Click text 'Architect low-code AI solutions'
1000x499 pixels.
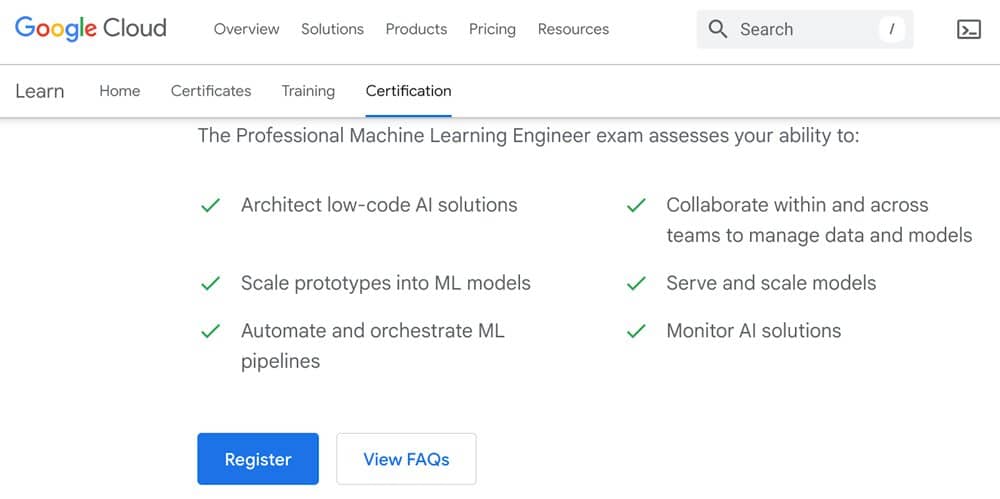(x=379, y=205)
